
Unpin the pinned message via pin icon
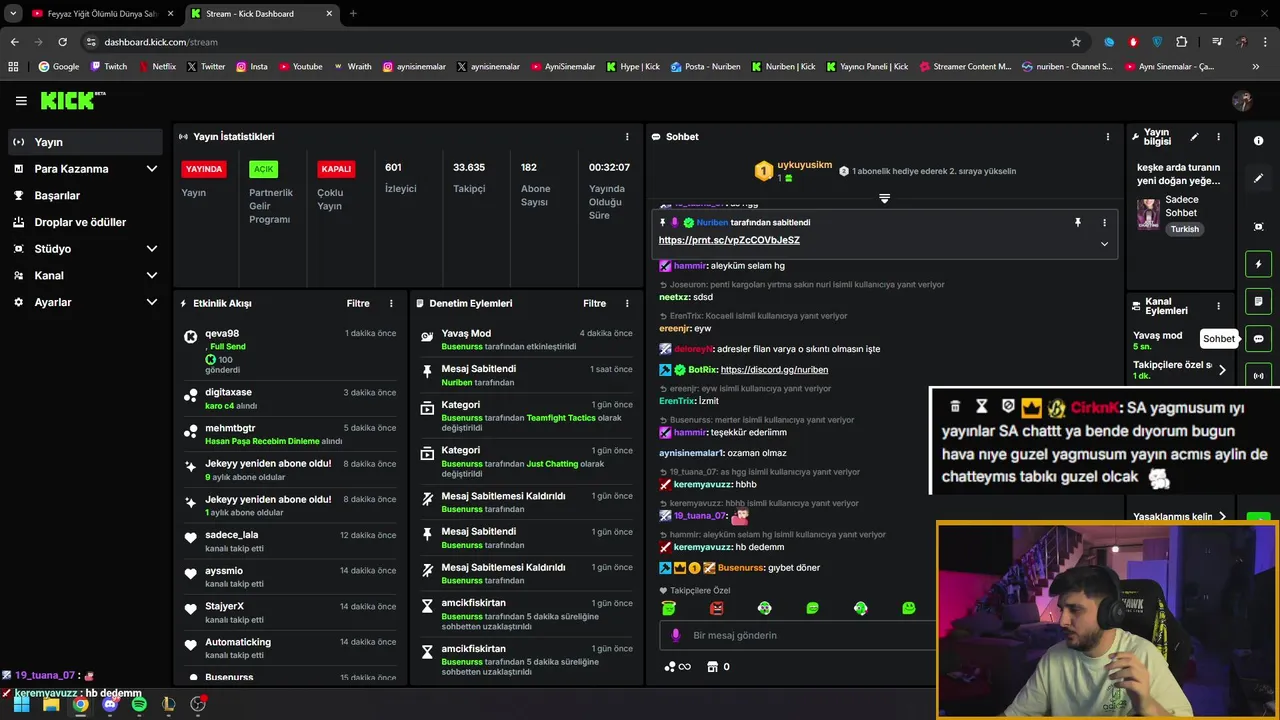tap(1077, 223)
